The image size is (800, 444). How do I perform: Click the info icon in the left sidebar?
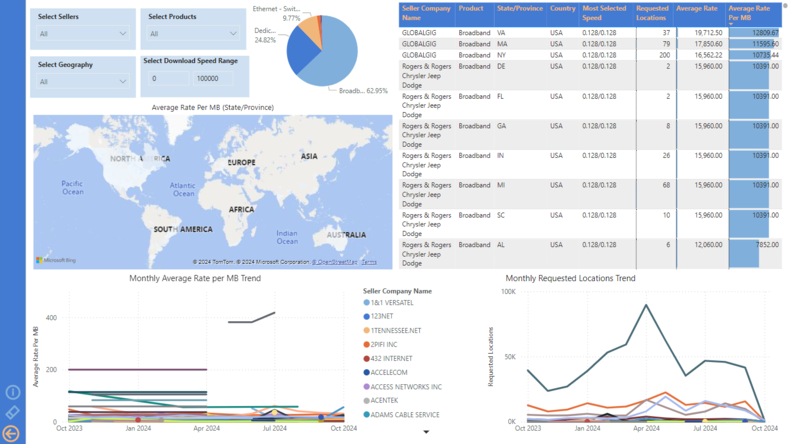pyautogui.click(x=13, y=393)
